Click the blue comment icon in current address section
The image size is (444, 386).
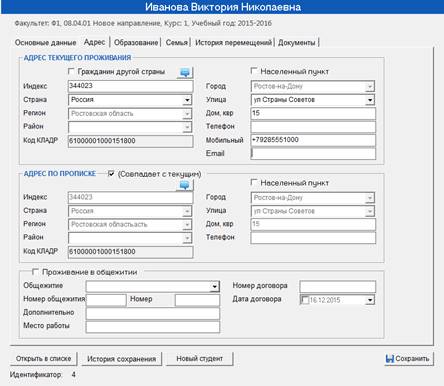click(185, 72)
